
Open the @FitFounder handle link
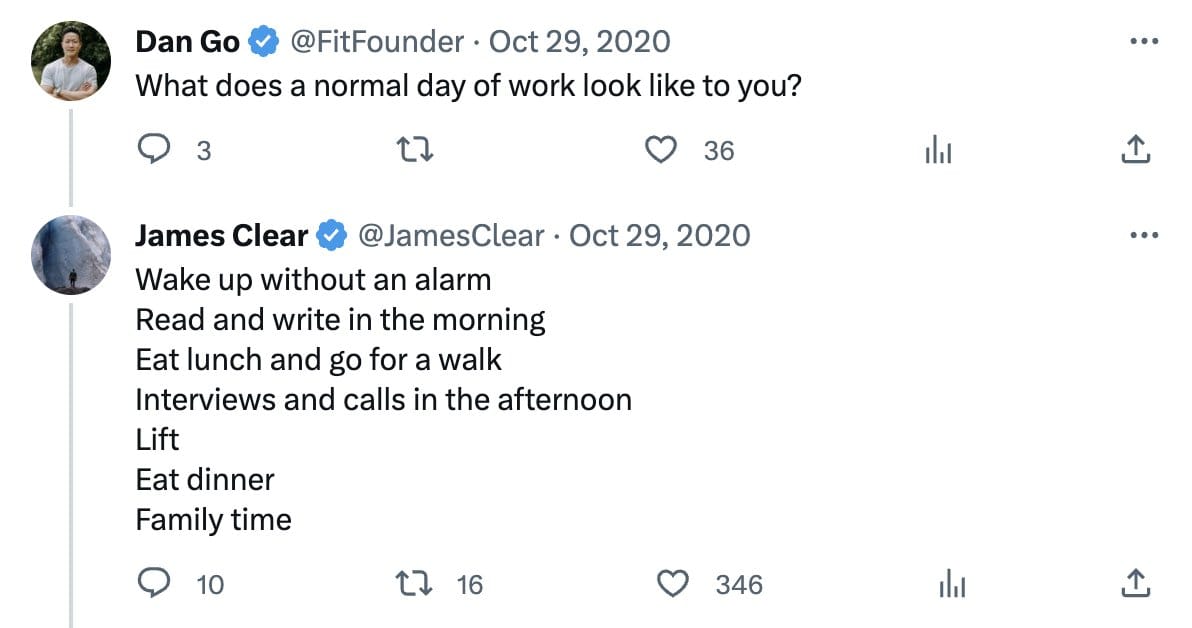point(376,42)
